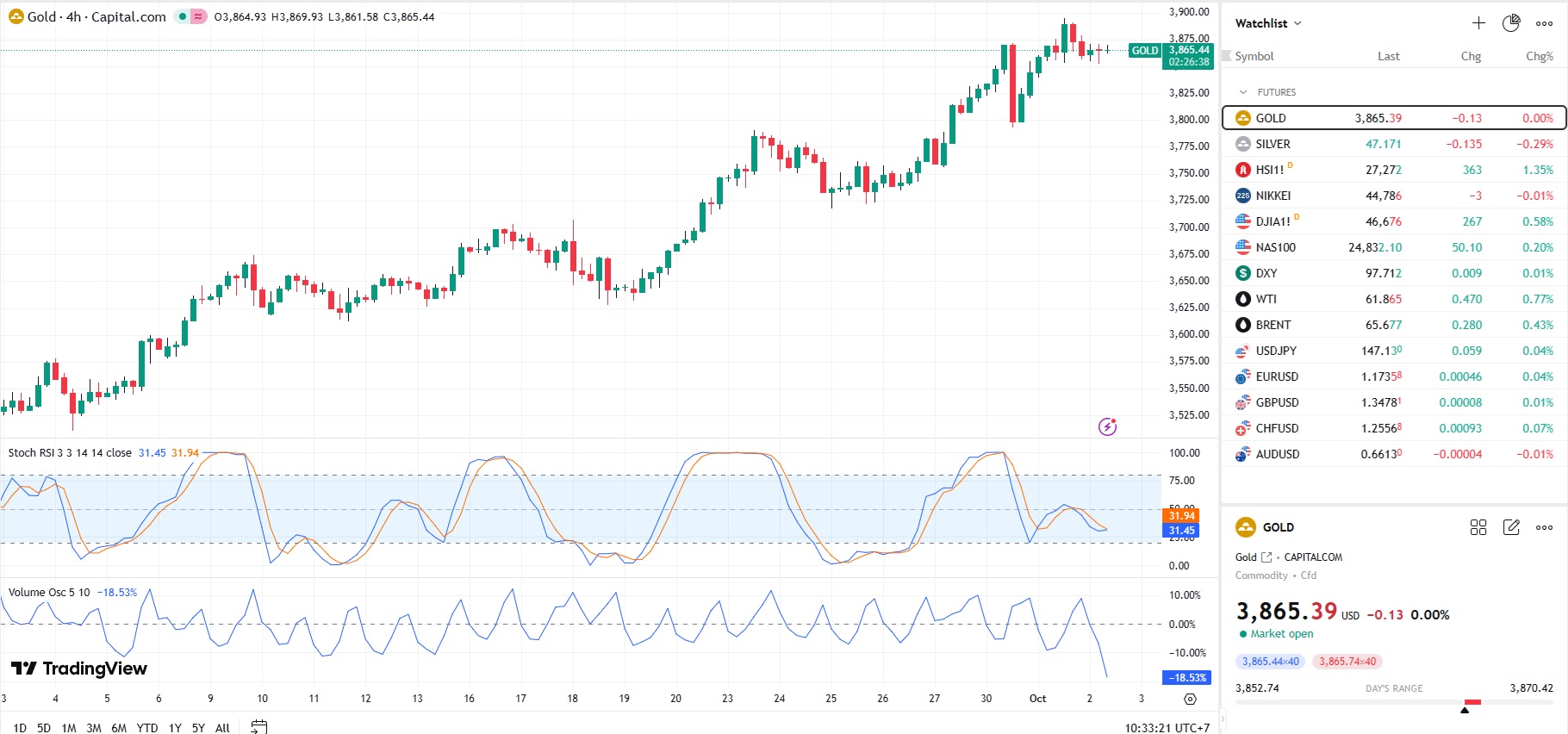Click the edit note icon for GOLD

(x=1511, y=527)
